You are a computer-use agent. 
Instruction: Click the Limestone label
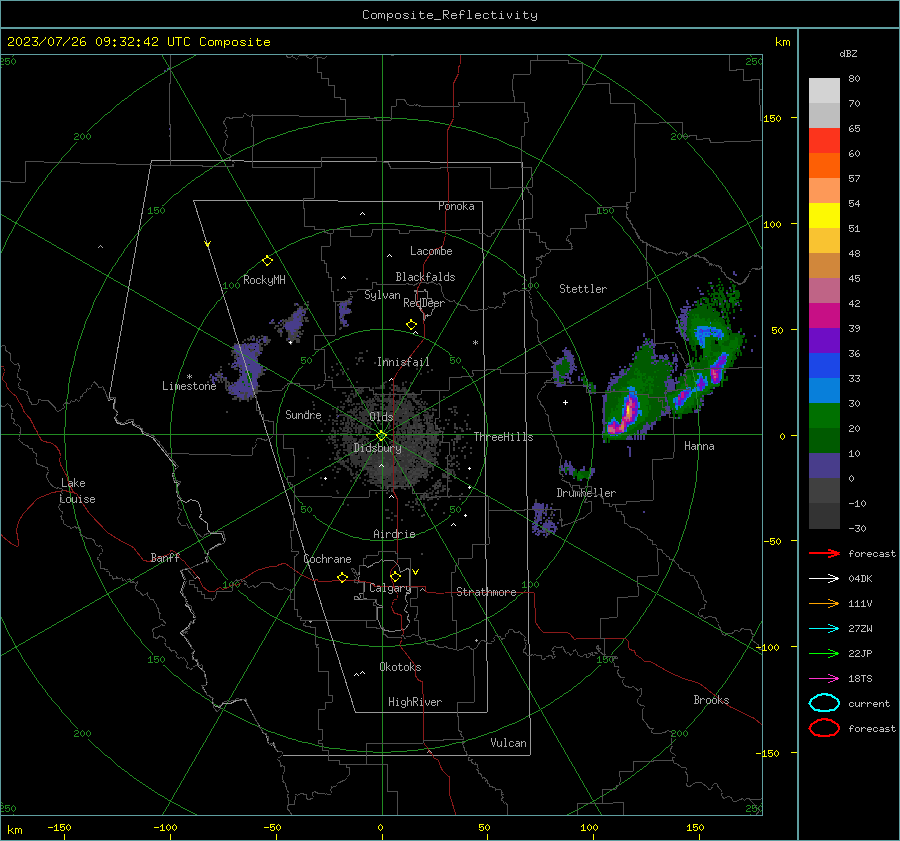tap(189, 386)
